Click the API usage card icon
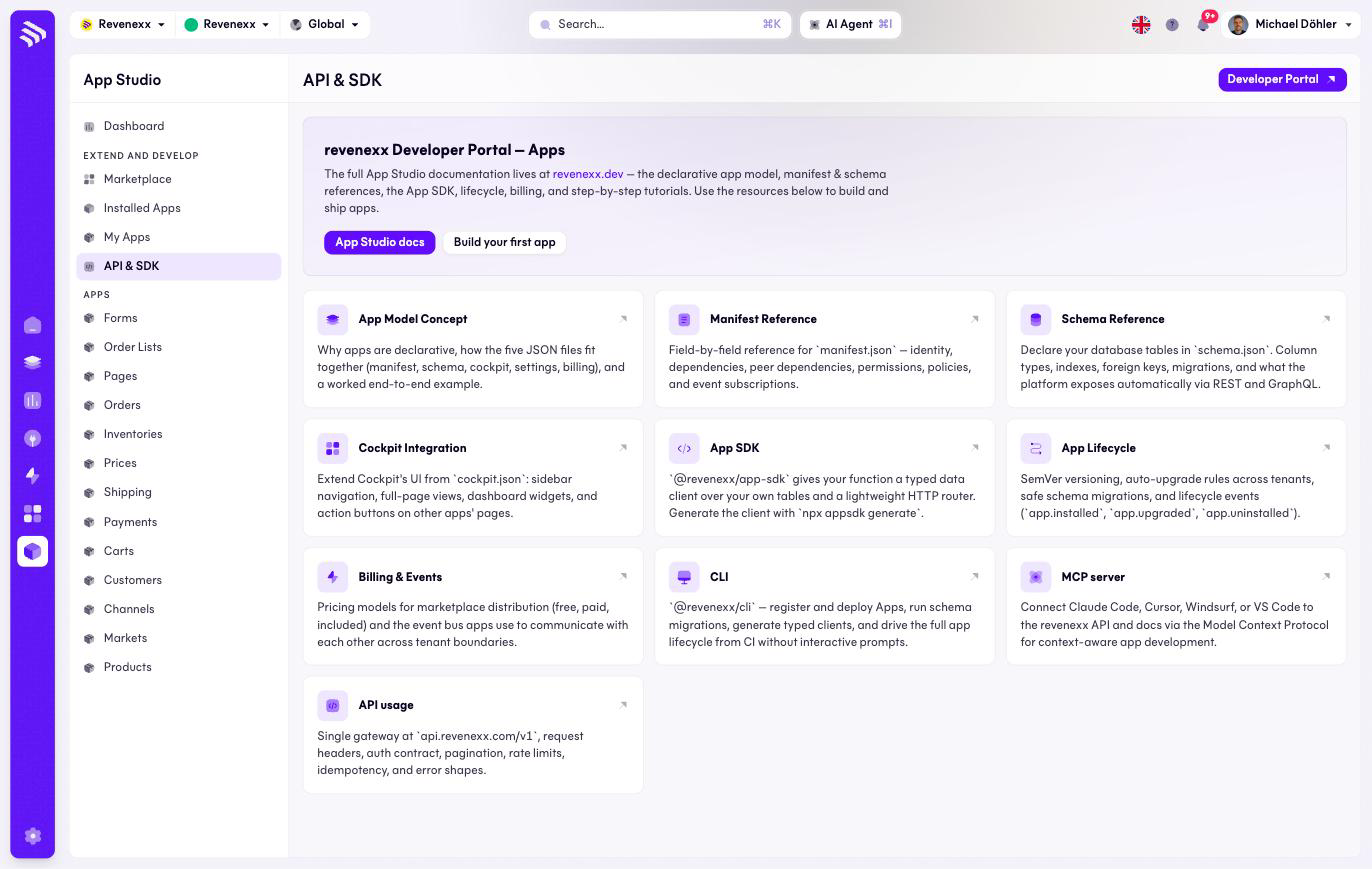The width and height of the screenshot is (1372, 869). [333, 705]
